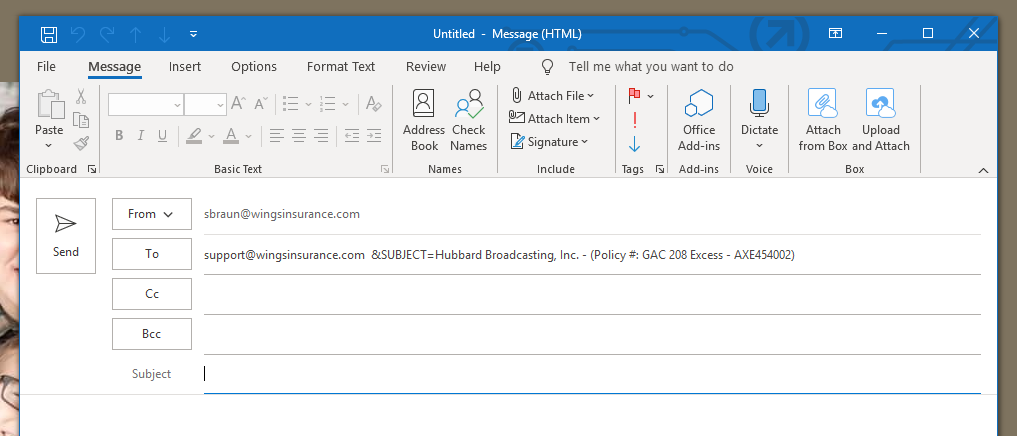
Task: Click into the Subject input field
Action: point(590,374)
